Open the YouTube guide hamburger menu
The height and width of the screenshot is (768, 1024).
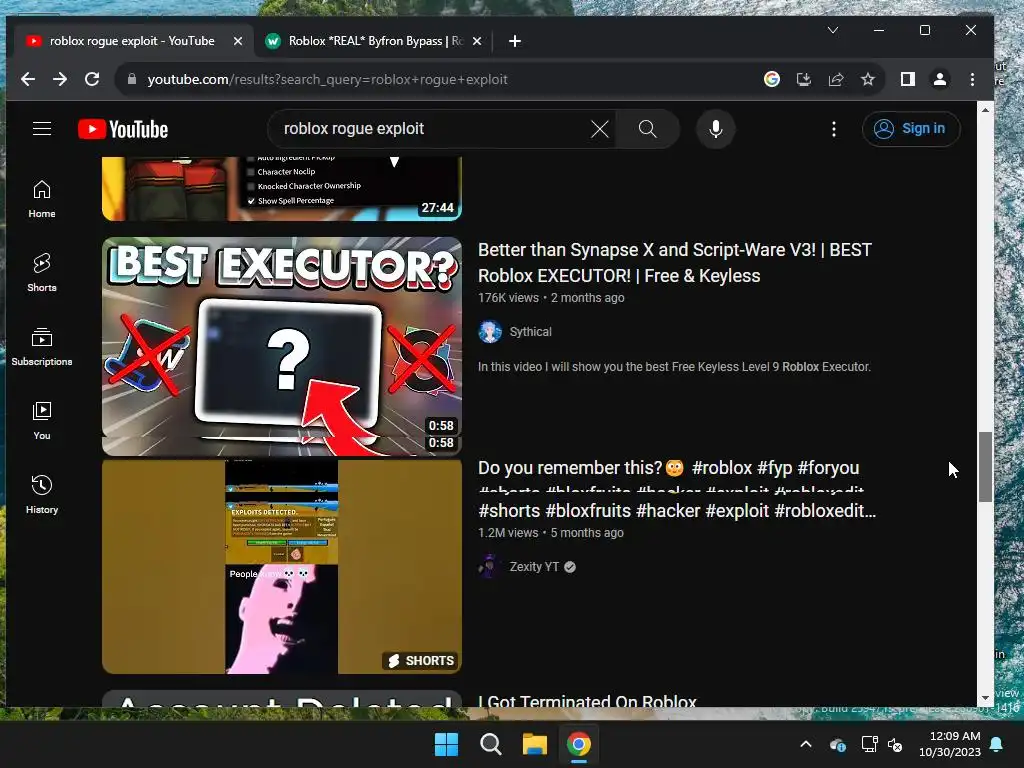tap(42, 129)
